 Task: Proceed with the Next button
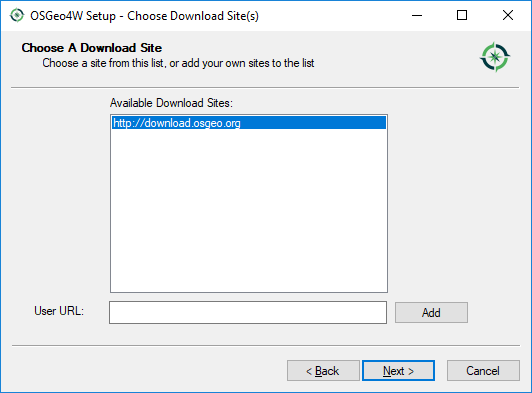[x=398, y=371]
